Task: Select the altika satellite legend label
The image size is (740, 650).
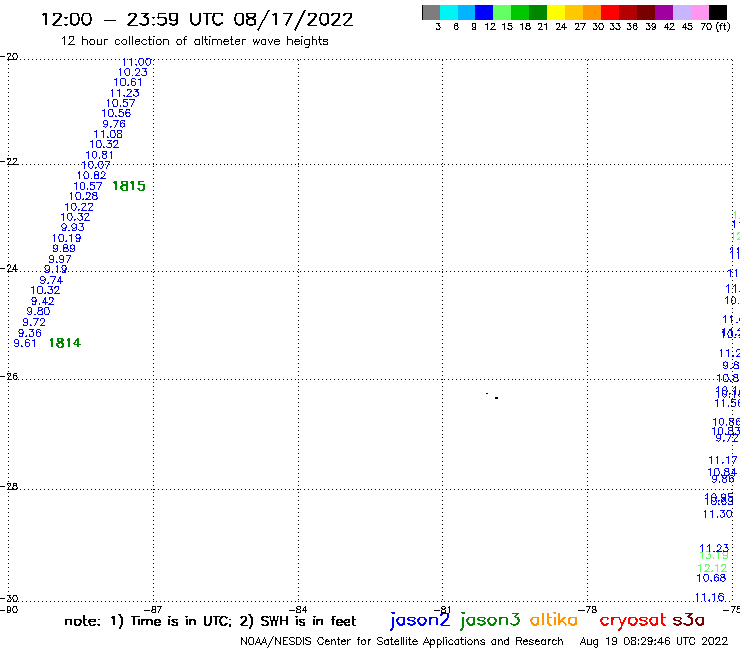Action: click(553, 620)
